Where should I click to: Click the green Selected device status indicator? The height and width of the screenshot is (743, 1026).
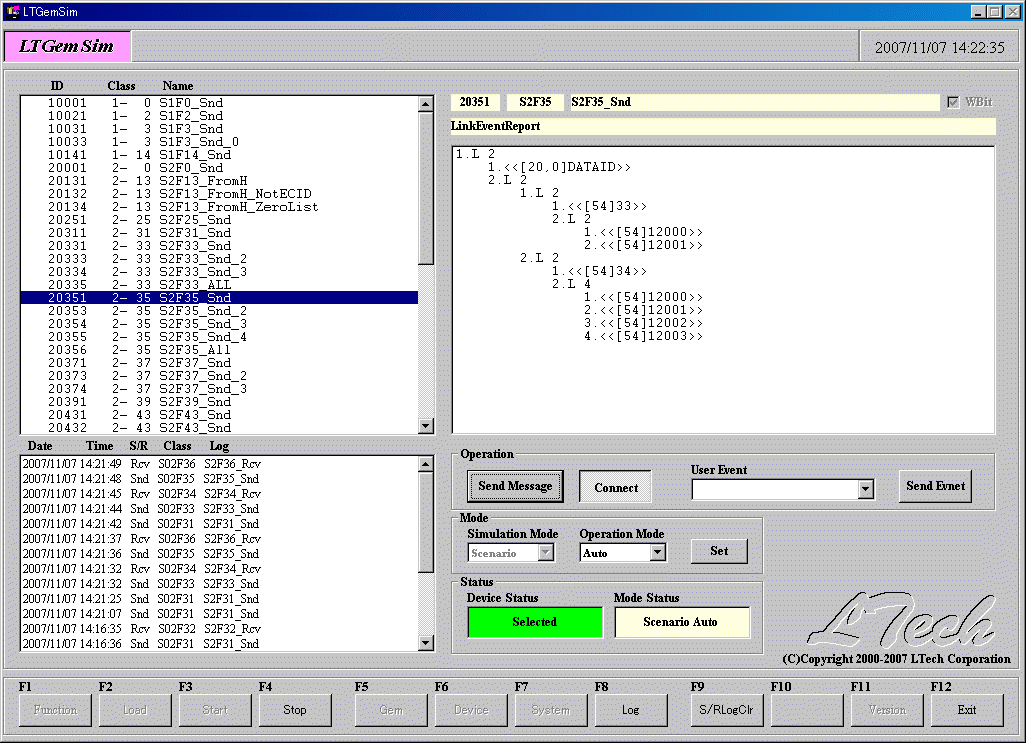(534, 622)
